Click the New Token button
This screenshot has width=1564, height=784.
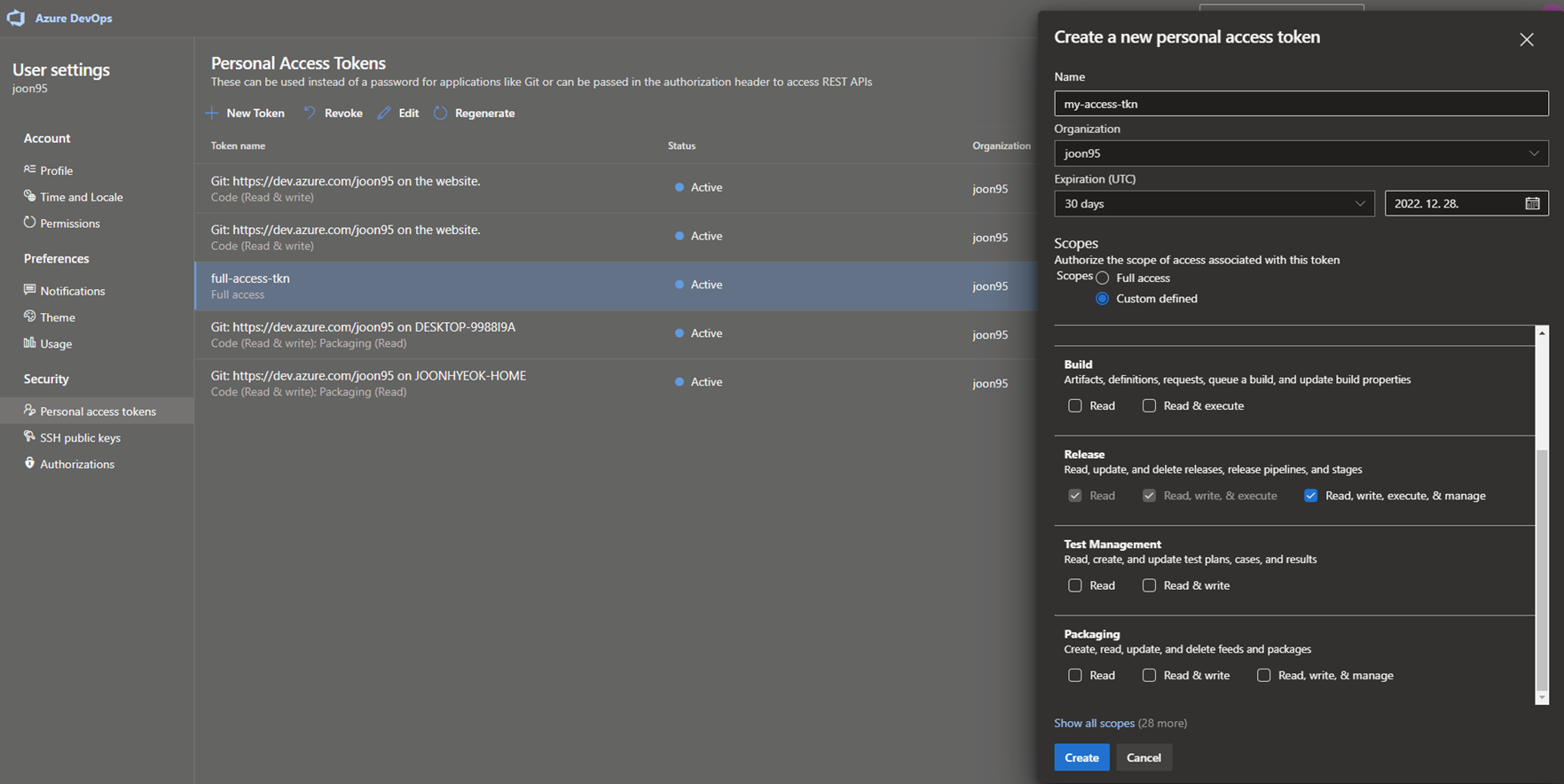click(245, 113)
